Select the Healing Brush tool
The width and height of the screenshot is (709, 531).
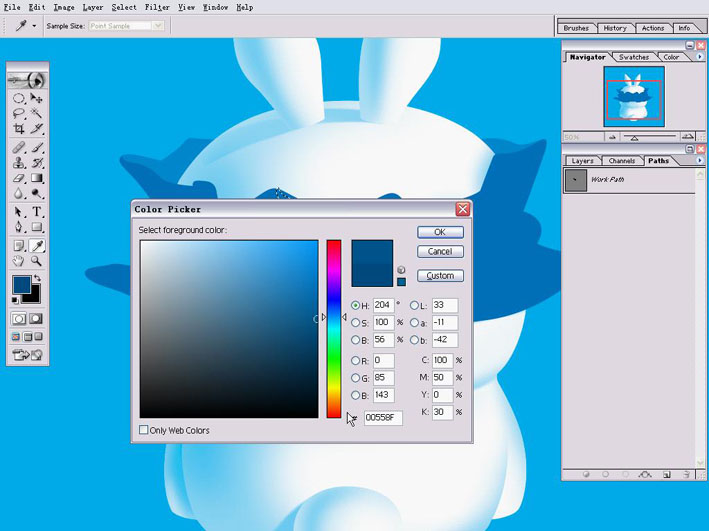(19, 147)
